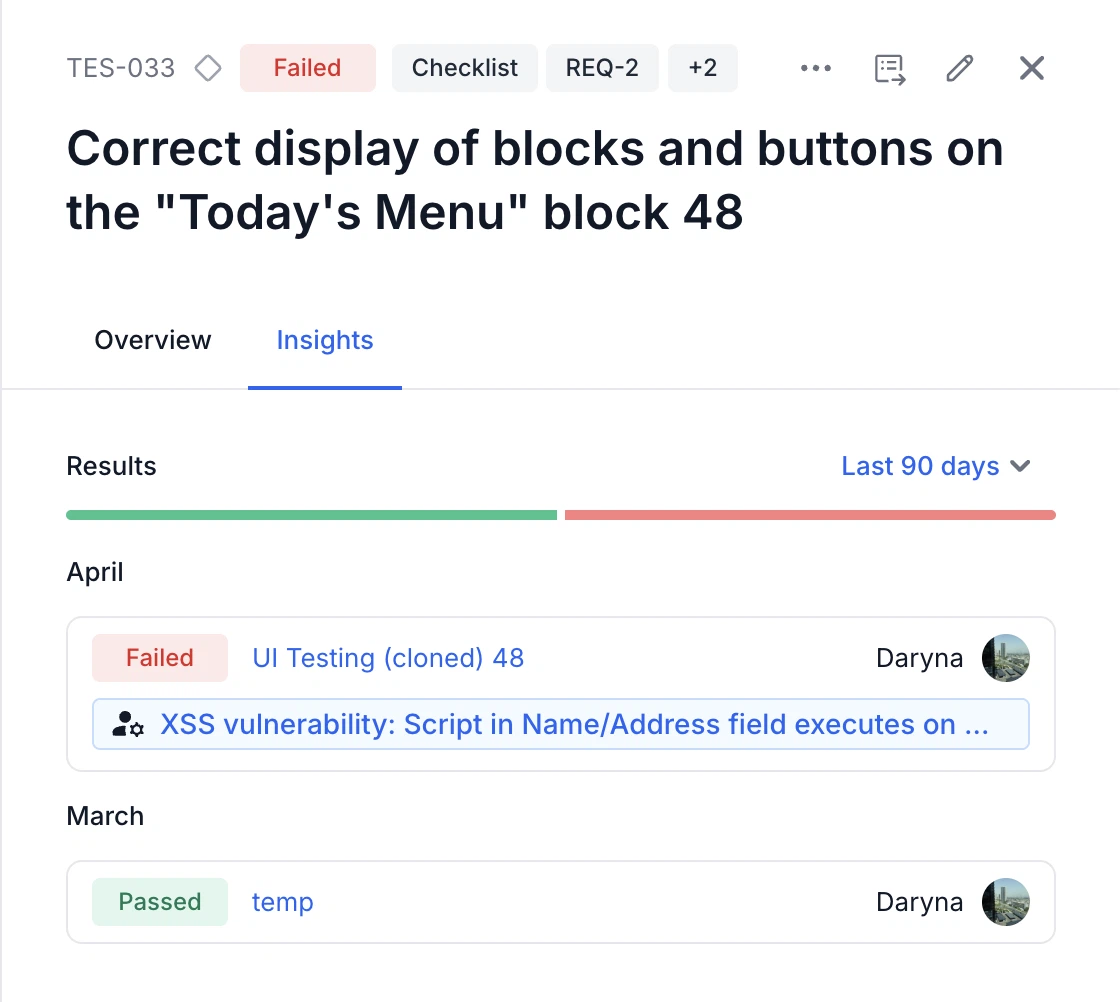Open the UI Testing (cloned) 48 run
1120x1002 pixels.
(x=388, y=658)
